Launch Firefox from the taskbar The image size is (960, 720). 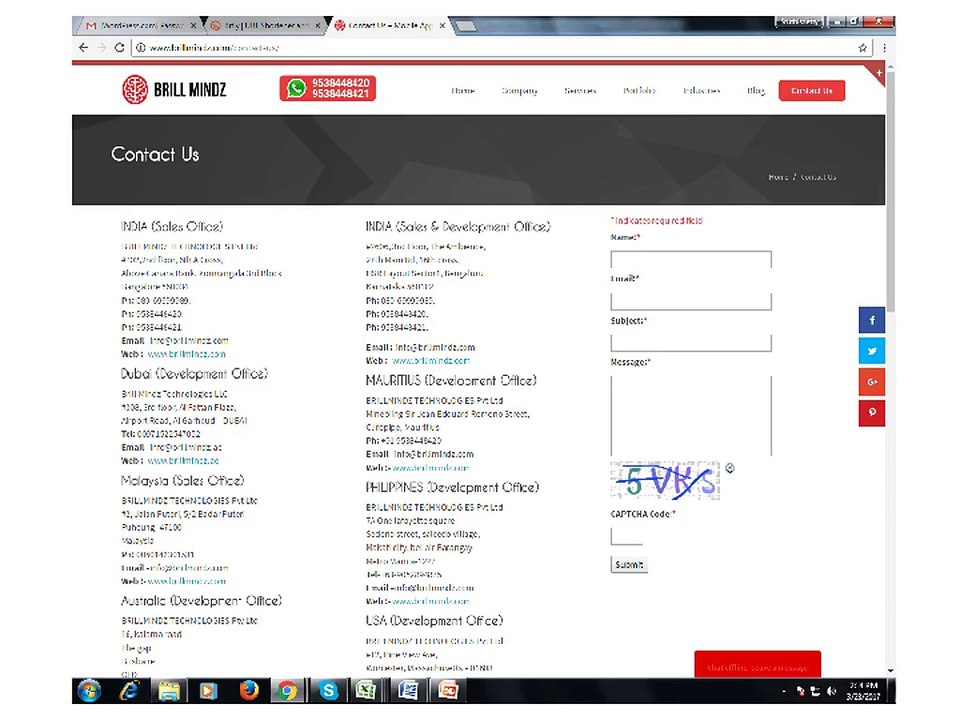[x=248, y=691]
